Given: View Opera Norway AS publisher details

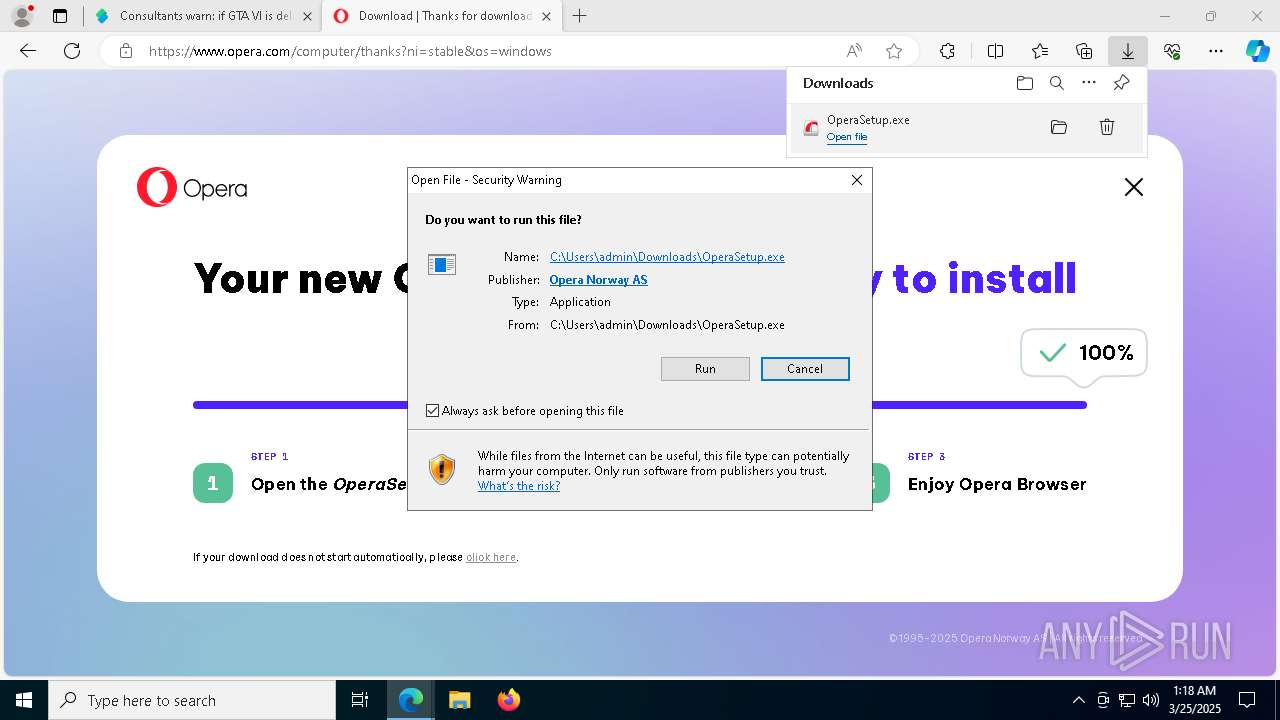Looking at the screenshot, I should point(598,280).
